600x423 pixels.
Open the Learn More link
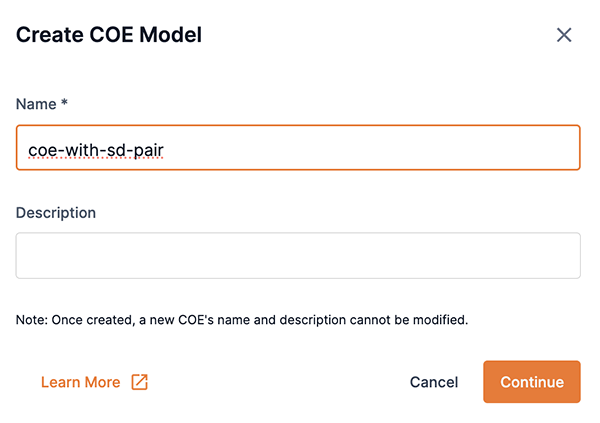(81, 382)
